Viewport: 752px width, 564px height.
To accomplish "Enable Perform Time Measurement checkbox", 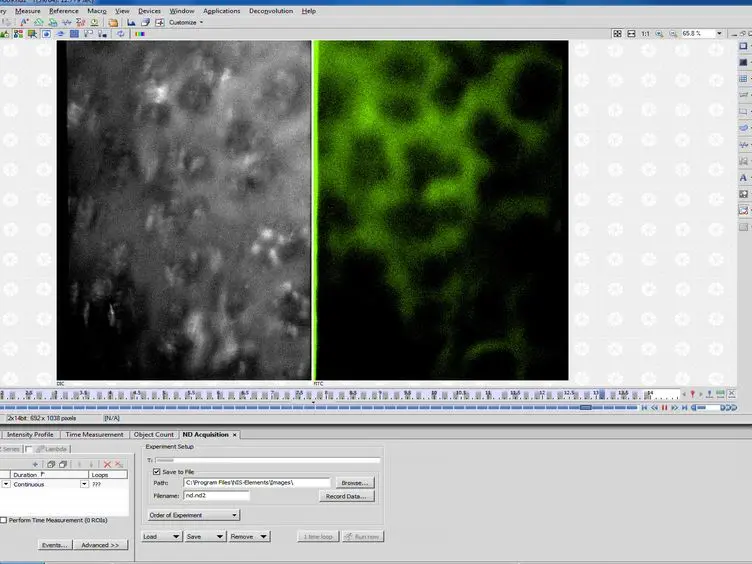I will point(3,520).
